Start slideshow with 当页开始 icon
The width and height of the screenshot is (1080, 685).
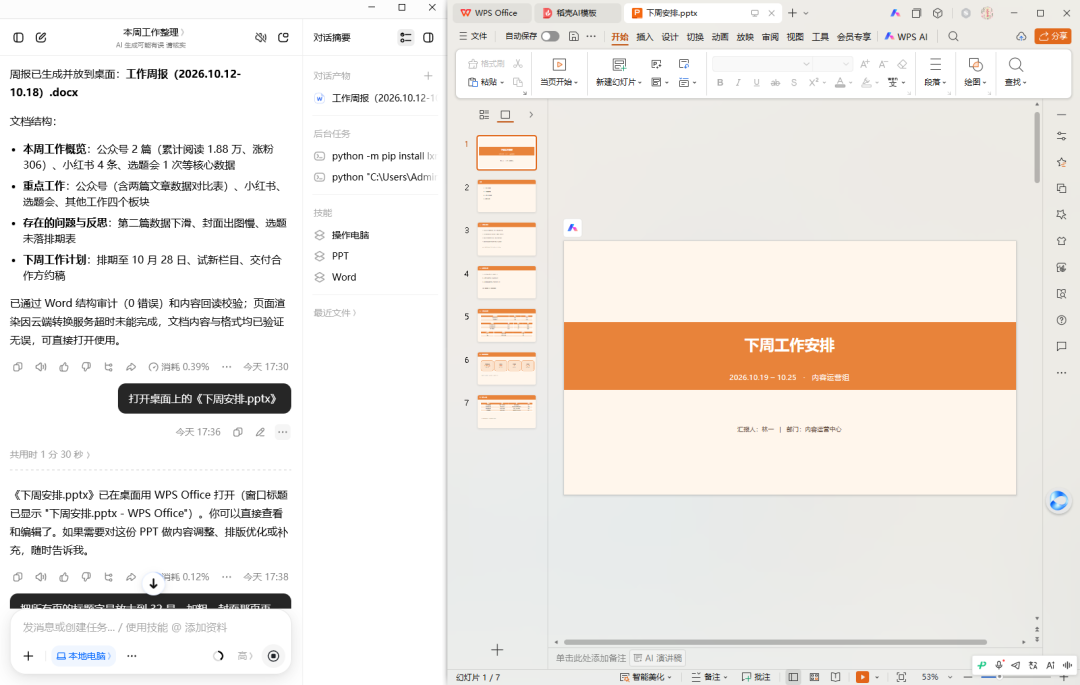[559, 65]
